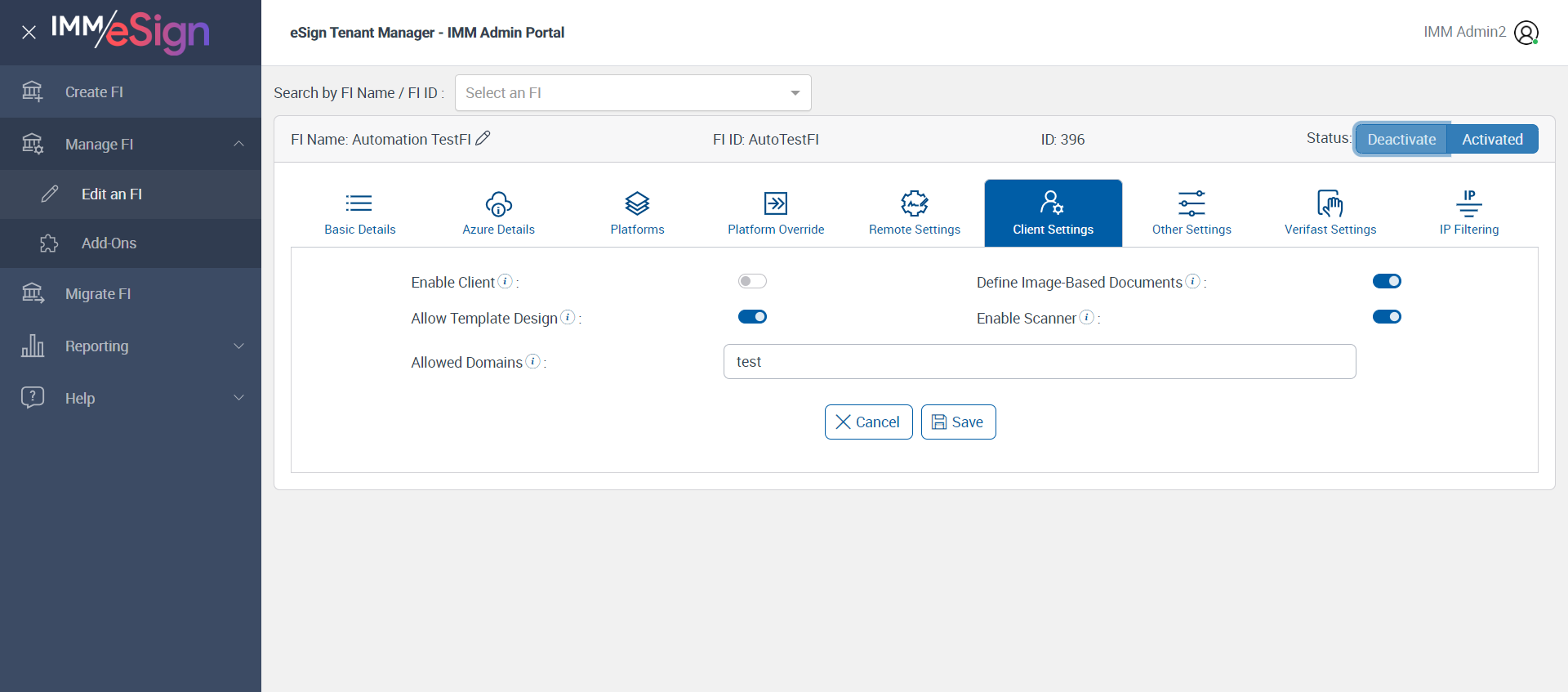Screen dimensions: 1568x692
Task: Expand the Reporting sidebar menu
Action: [x=131, y=346]
